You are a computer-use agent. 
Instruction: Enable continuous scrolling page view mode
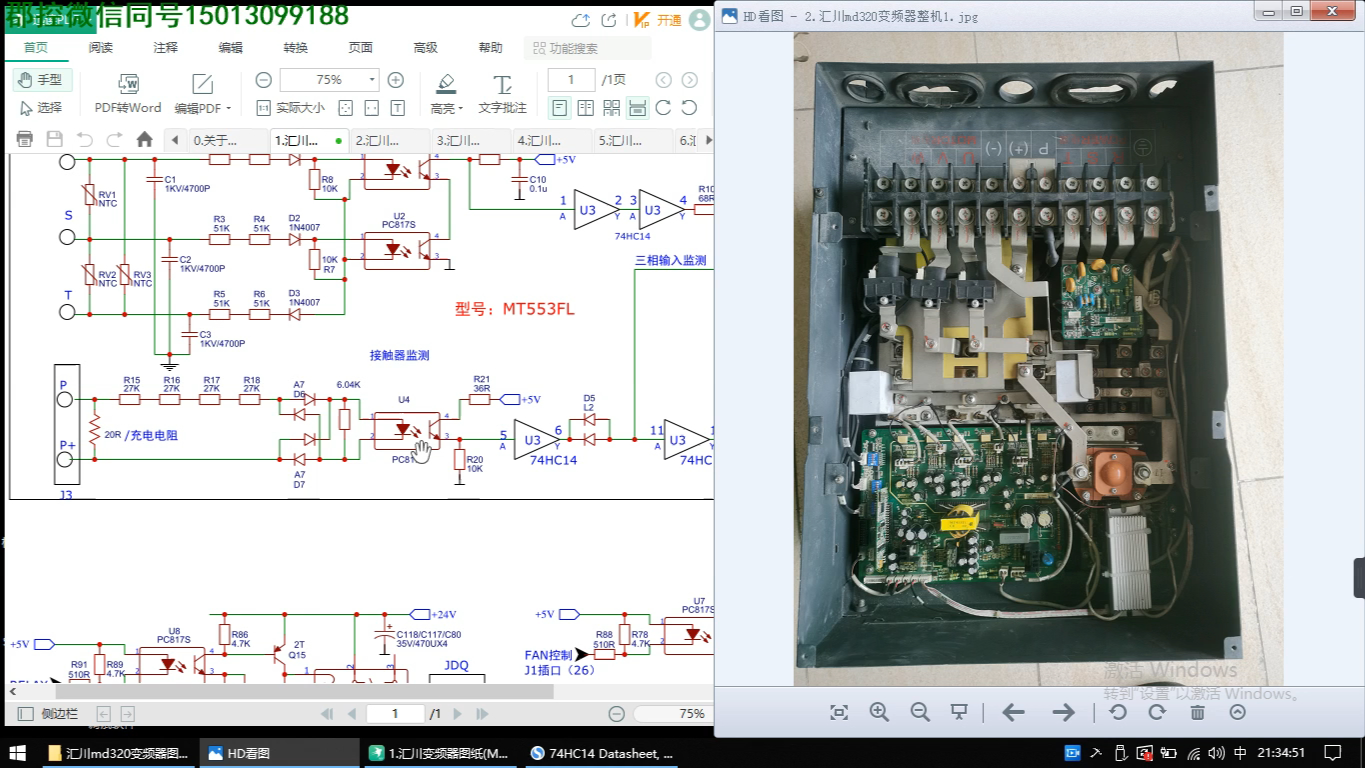(637, 108)
